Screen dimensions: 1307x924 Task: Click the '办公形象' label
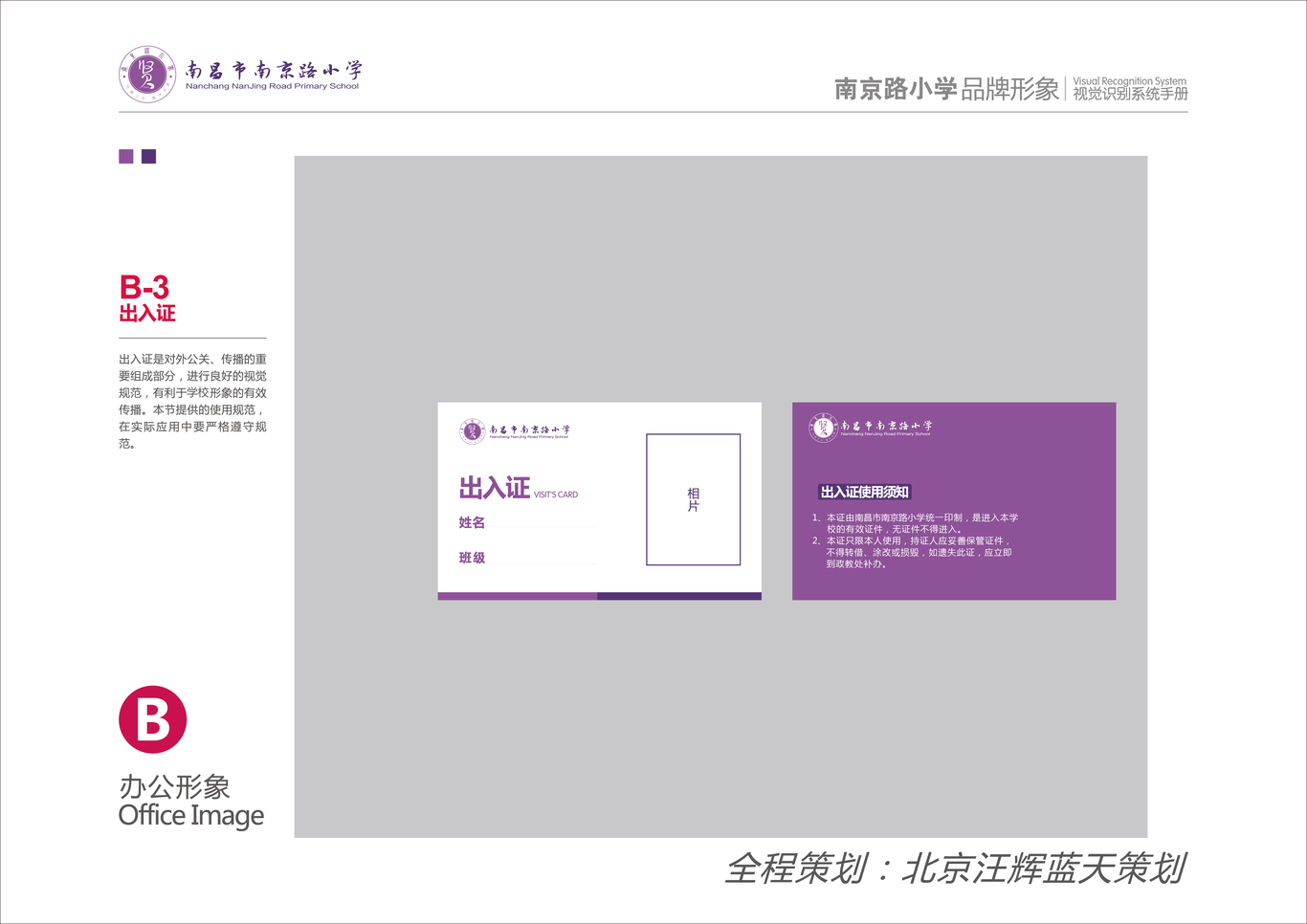(x=174, y=787)
